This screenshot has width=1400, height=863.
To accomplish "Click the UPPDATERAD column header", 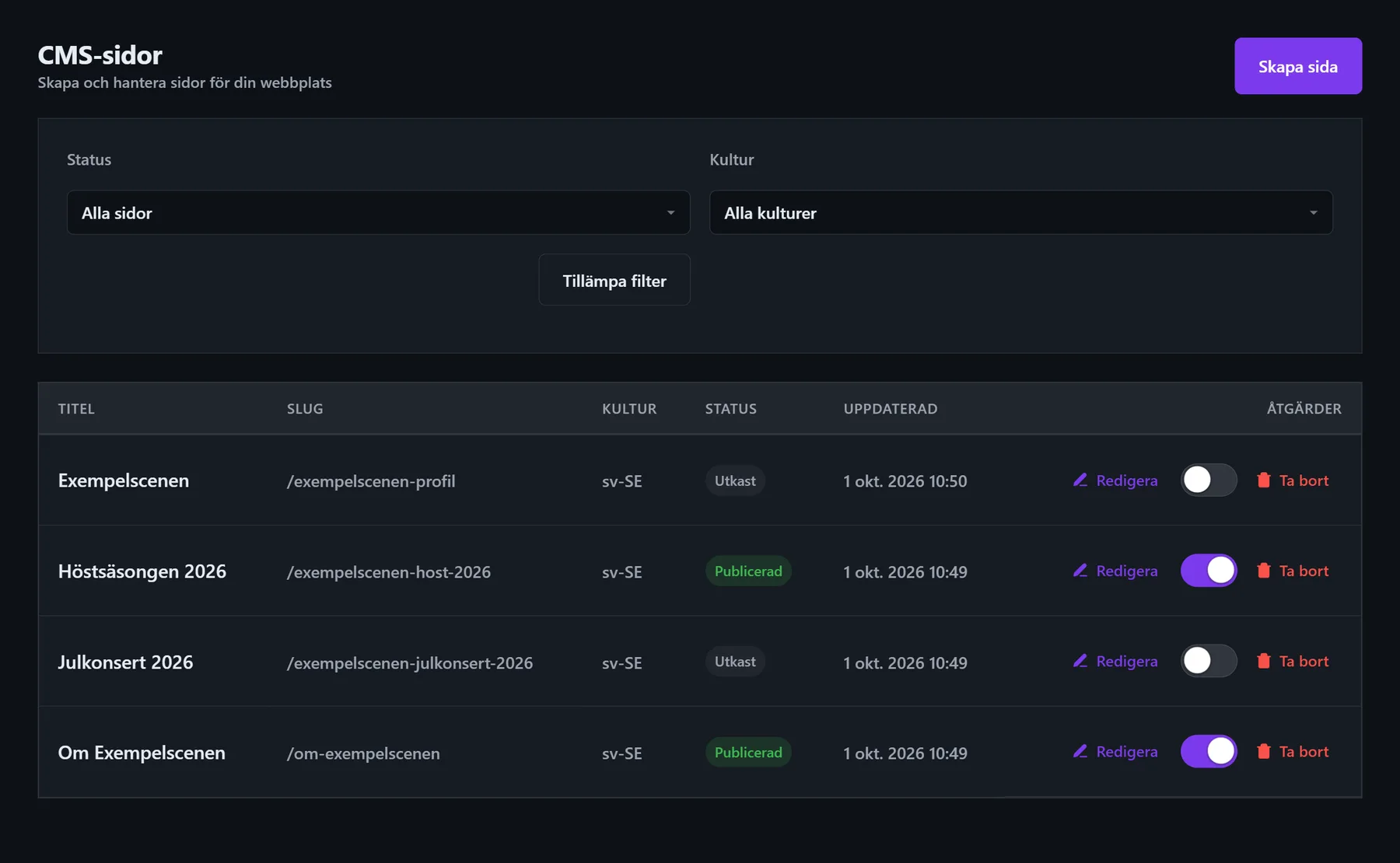I will (891, 408).
